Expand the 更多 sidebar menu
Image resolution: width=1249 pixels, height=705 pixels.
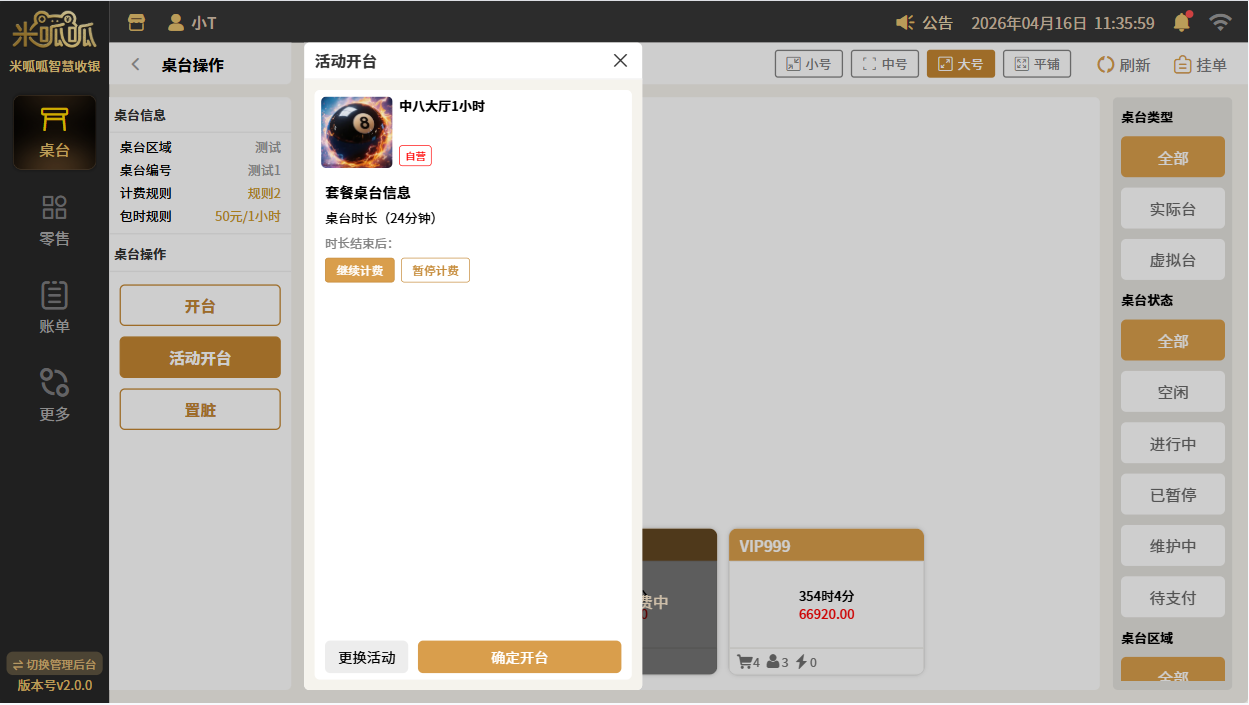tap(54, 394)
